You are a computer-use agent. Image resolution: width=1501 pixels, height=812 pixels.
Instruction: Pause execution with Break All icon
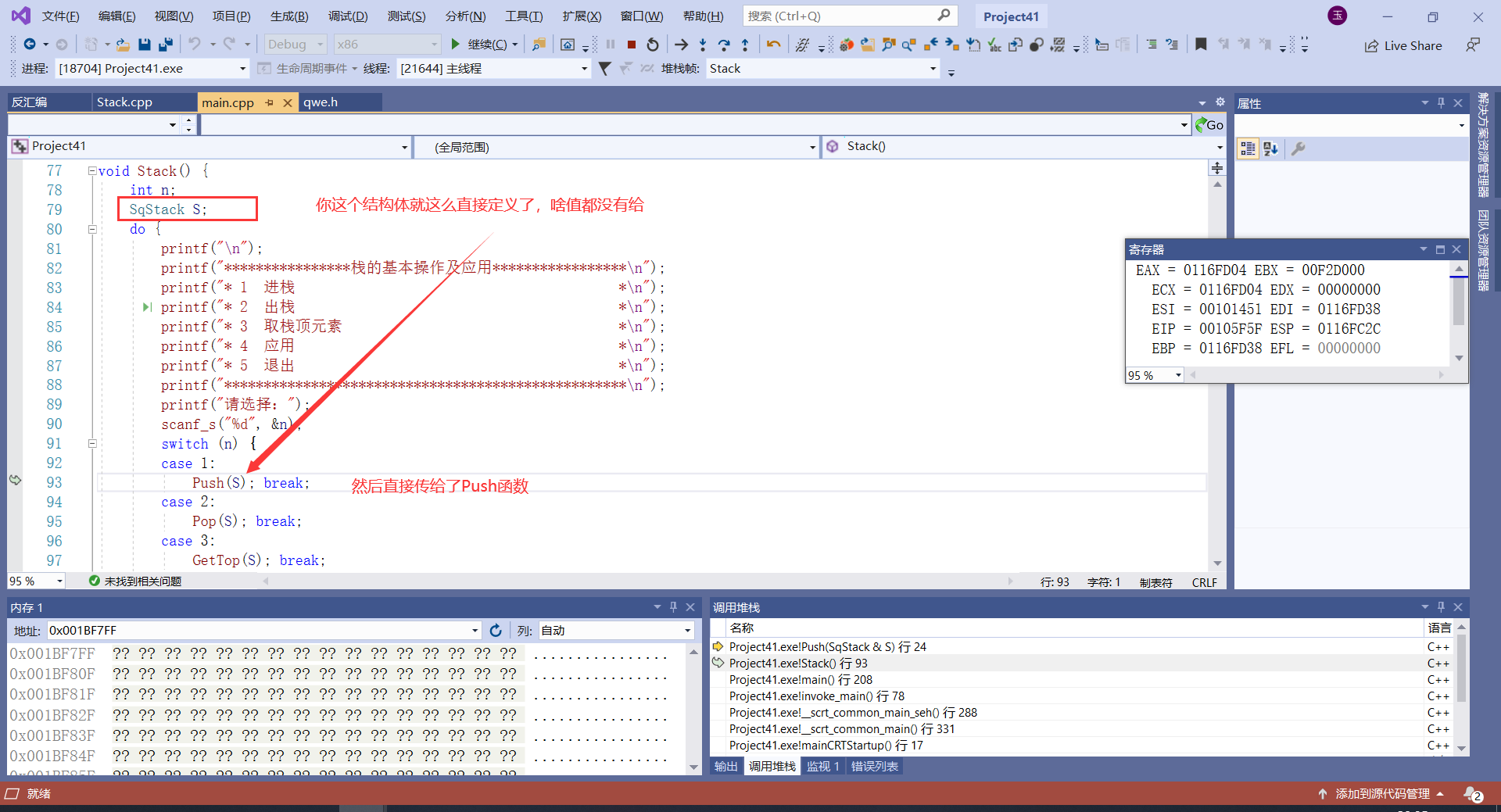click(x=611, y=45)
